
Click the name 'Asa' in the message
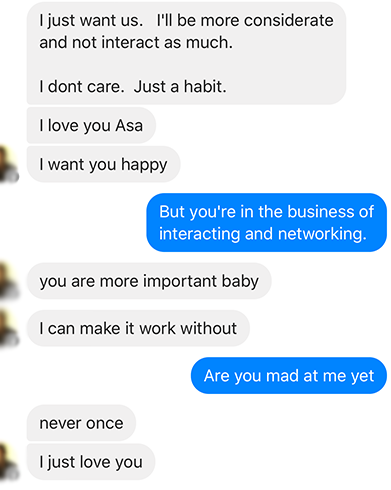point(129,126)
